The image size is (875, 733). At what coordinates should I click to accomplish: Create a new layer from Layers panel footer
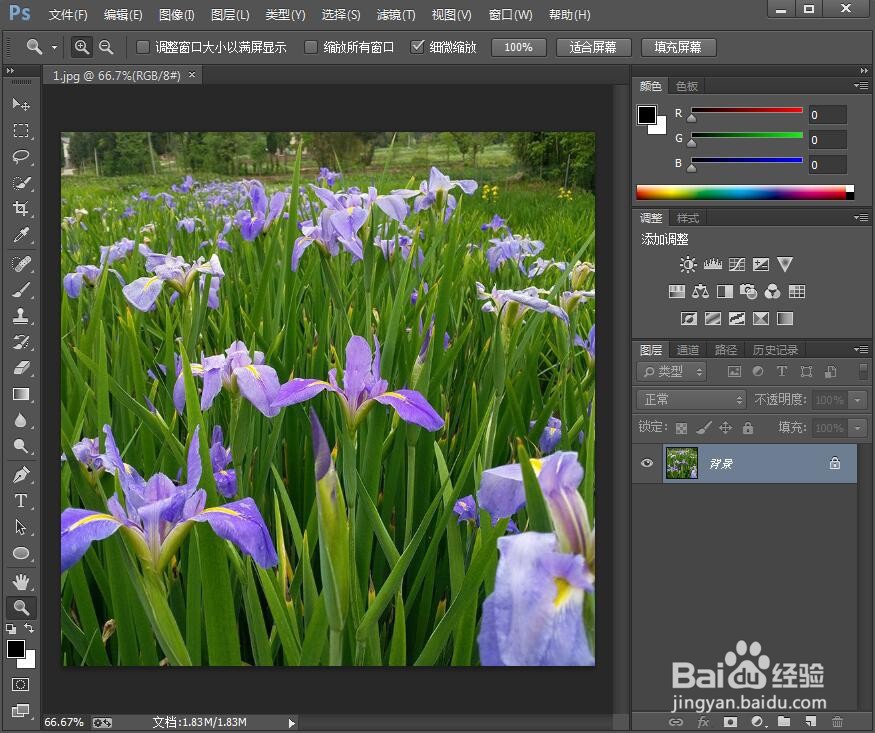pyautogui.click(x=810, y=721)
